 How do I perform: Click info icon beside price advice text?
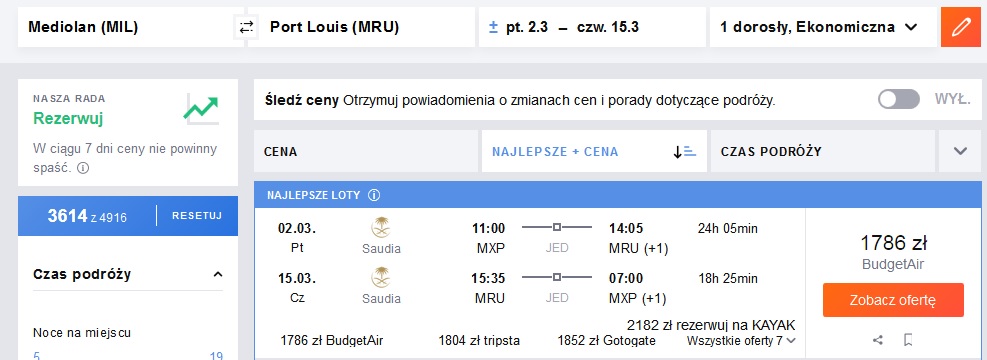[83, 169]
